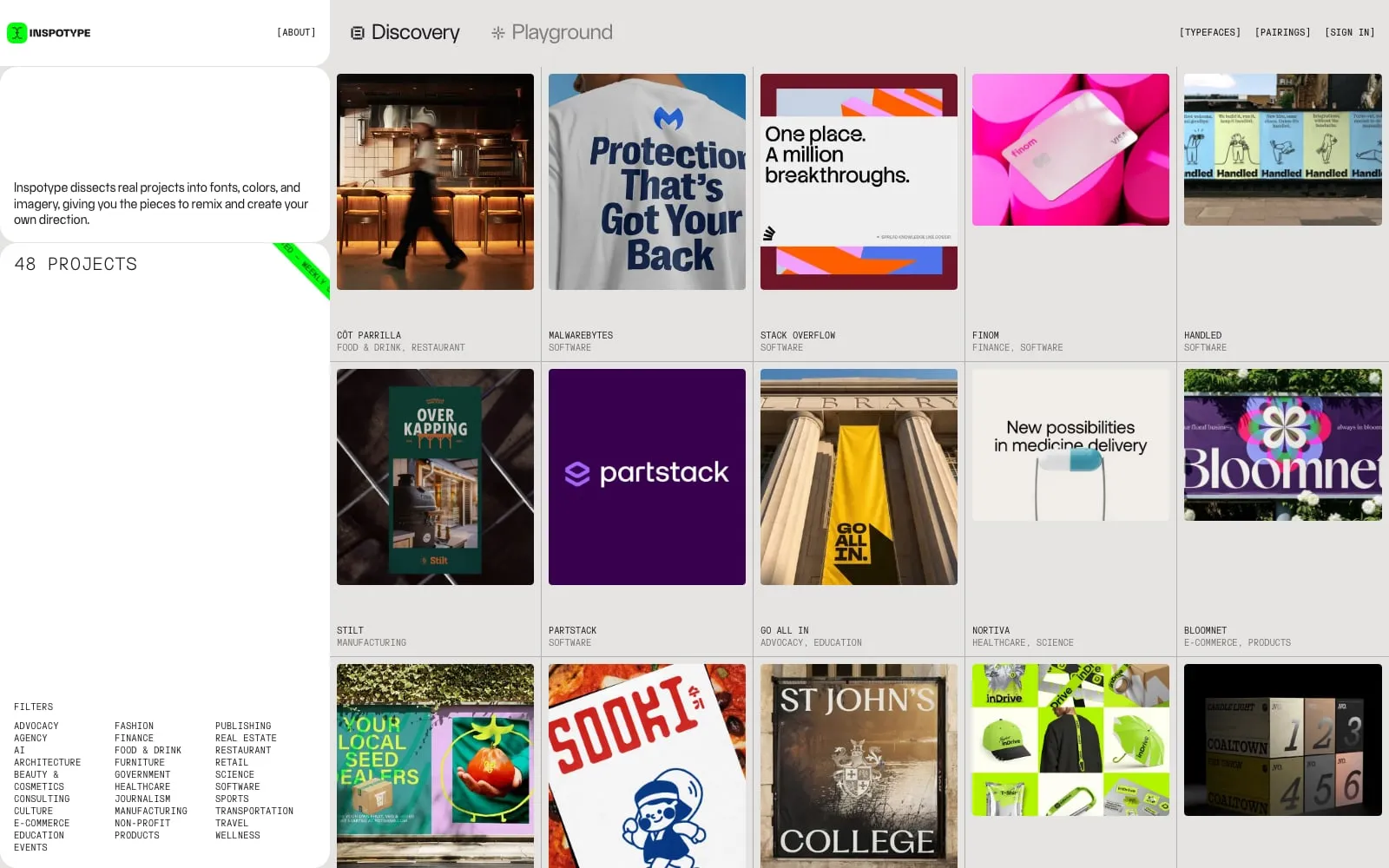
Task: Open the Handled billboard thumbnail
Action: click(x=1282, y=149)
